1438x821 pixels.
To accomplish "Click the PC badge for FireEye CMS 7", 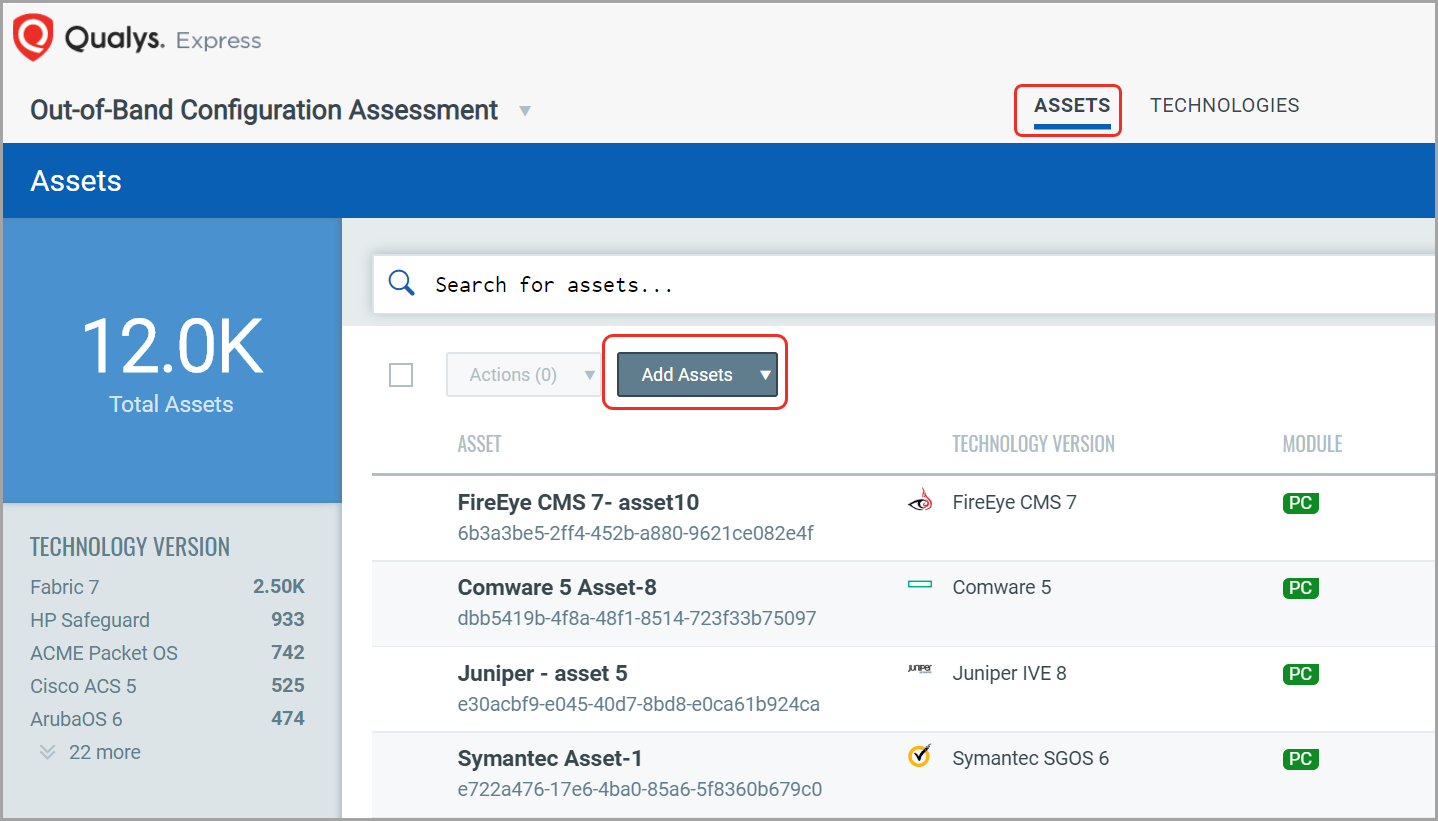I will (x=1300, y=503).
